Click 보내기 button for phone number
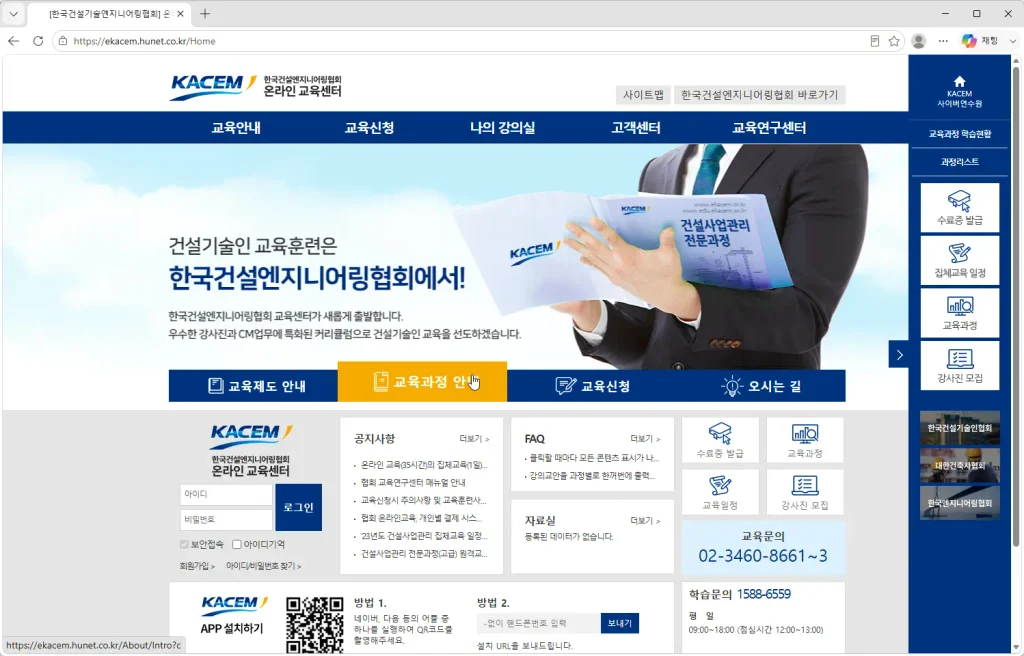 point(620,623)
